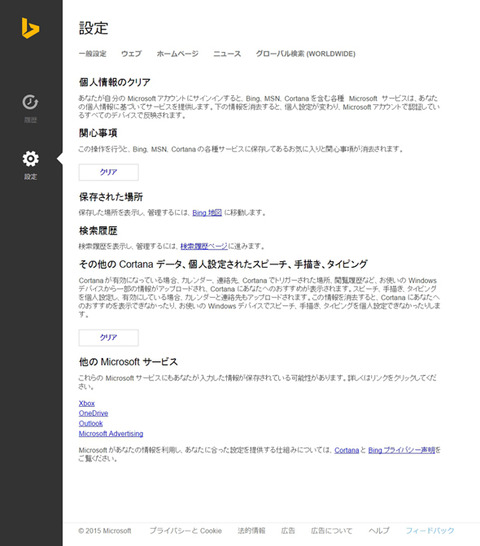Open the 法的情報 footer link
Viewport: 480px width, 546px height.
coord(251,531)
